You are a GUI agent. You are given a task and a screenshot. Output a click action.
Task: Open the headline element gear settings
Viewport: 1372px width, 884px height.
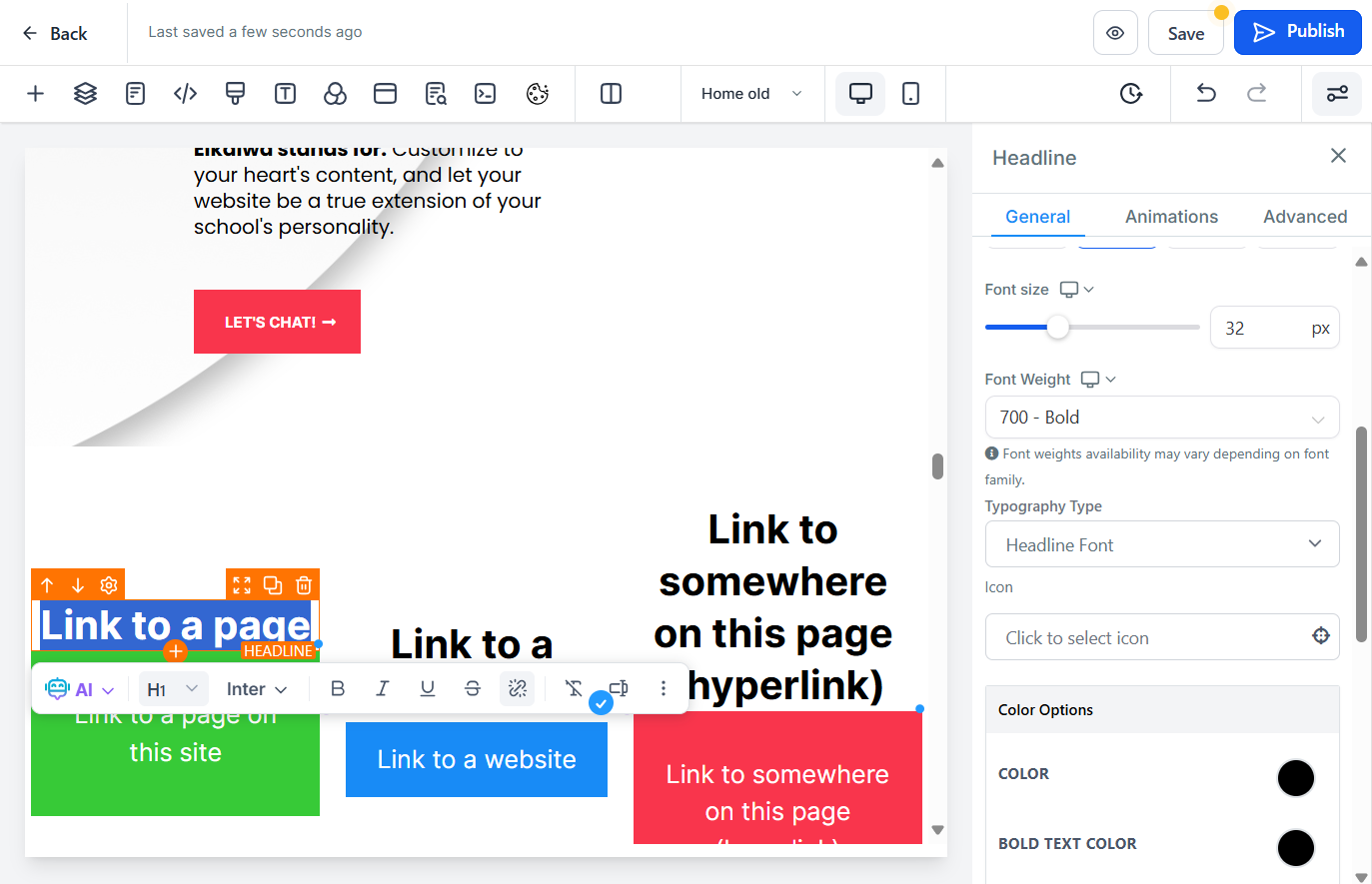(x=109, y=585)
